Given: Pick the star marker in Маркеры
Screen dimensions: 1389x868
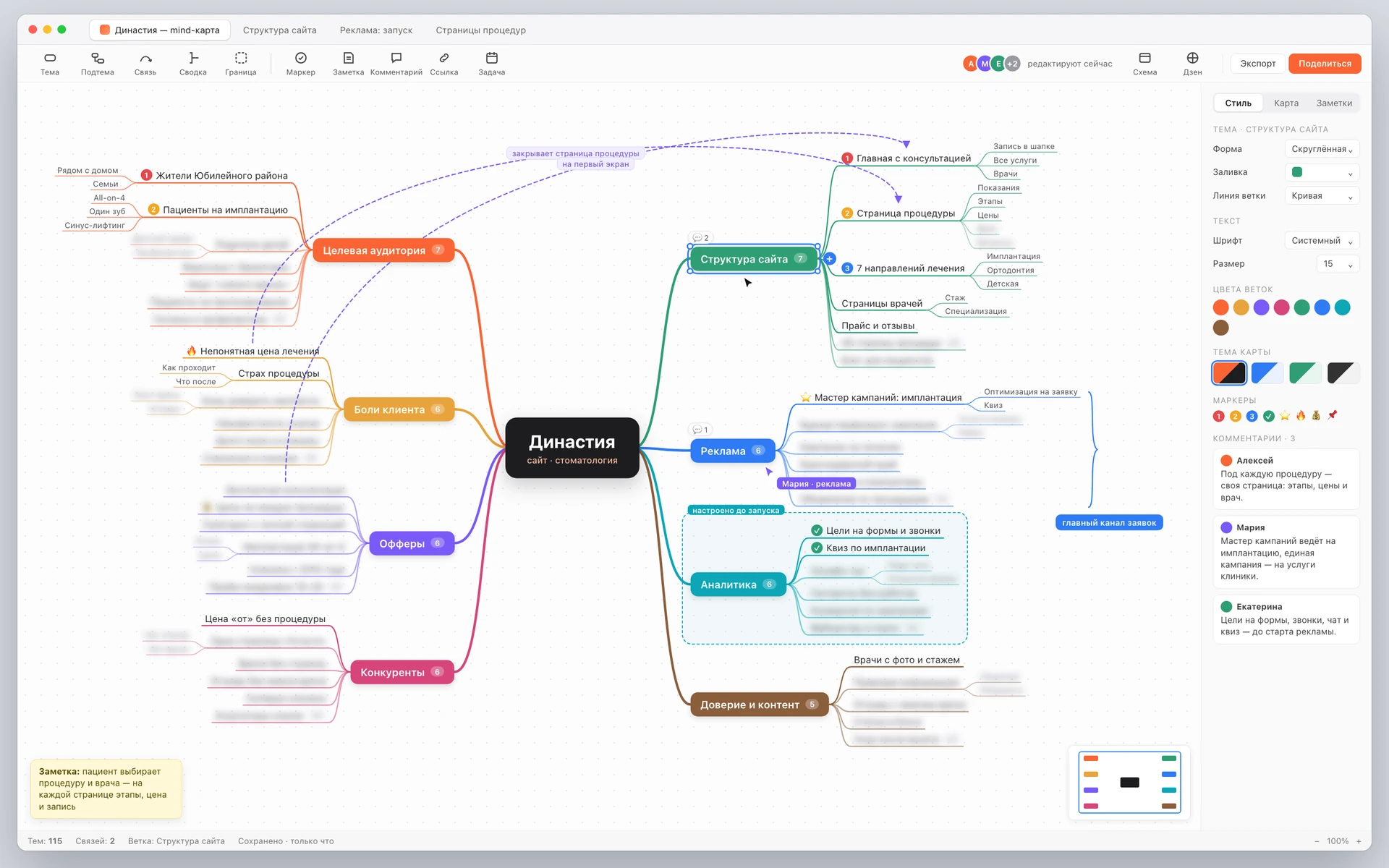Looking at the screenshot, I should (1285, 415).
